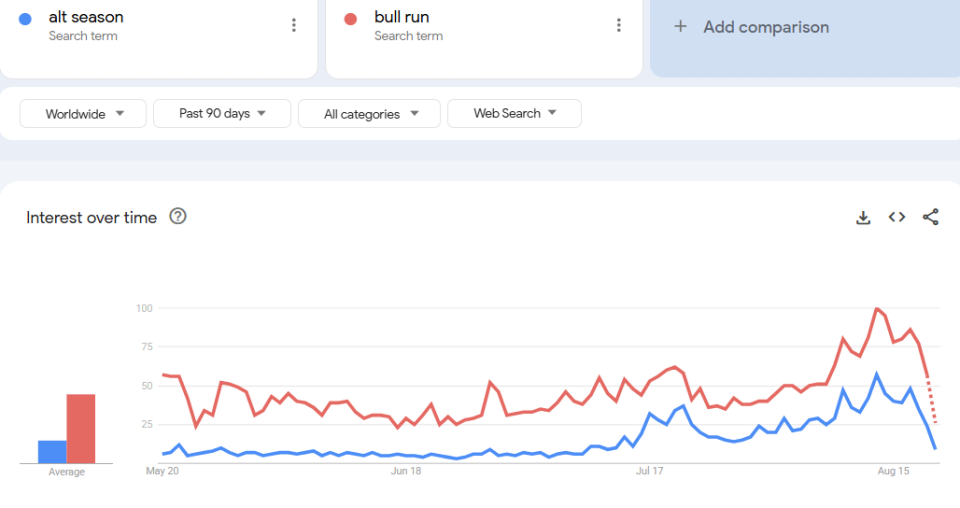
Task: Open the All categories dropdown
Action: tap(369, 114)
